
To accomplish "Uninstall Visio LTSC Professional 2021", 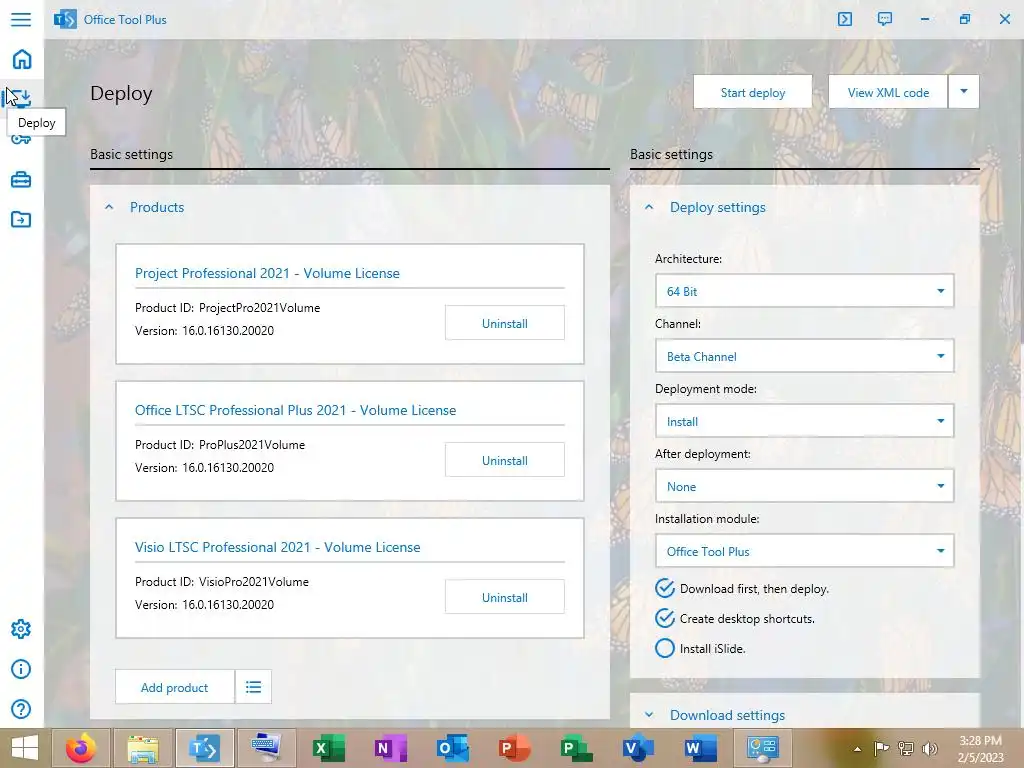I will [x=505, y=597].
